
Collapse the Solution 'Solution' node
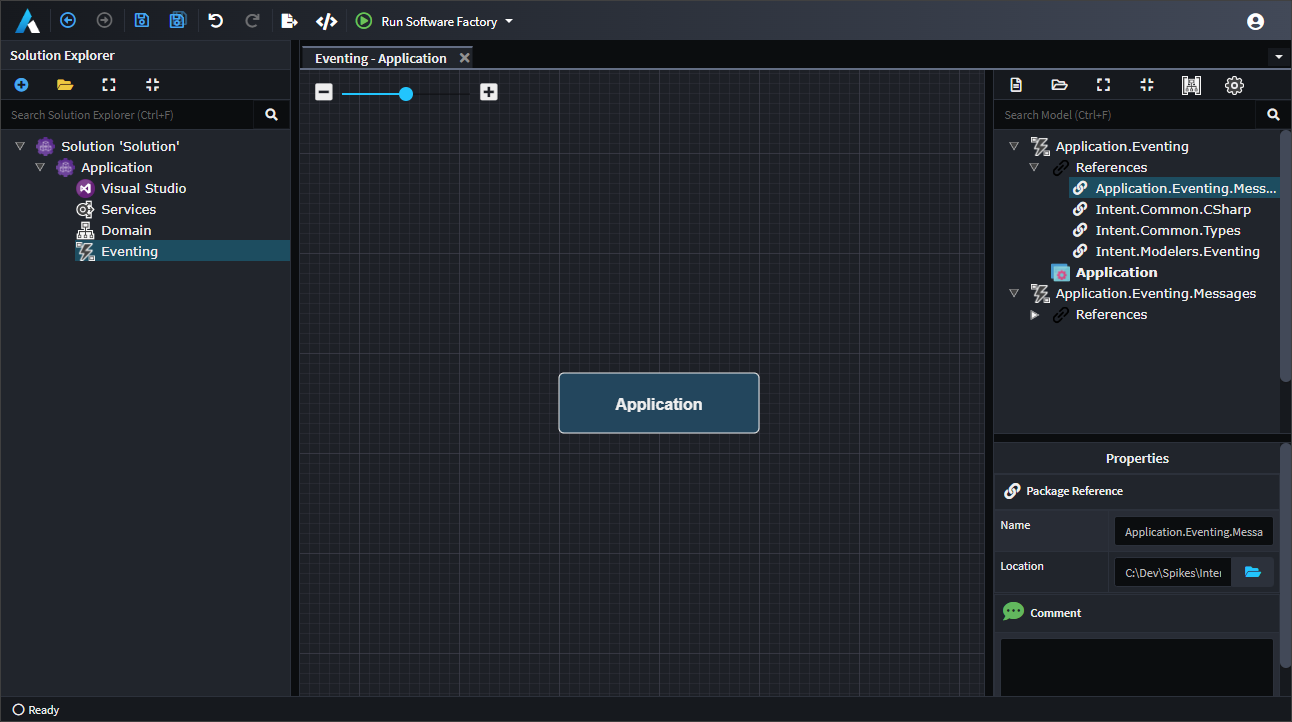(x=20, y=146)
